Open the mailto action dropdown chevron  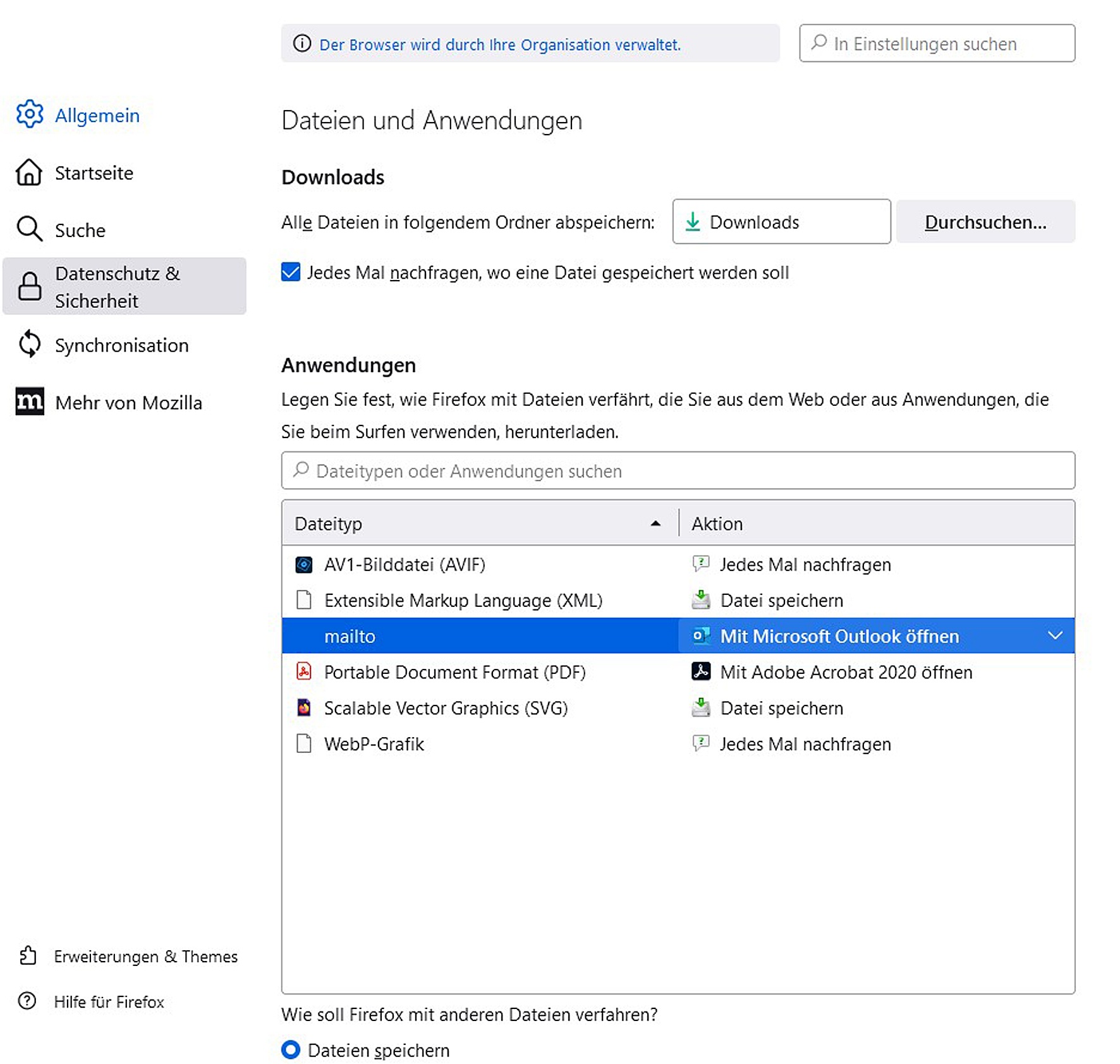click(x=1054, y=635)
